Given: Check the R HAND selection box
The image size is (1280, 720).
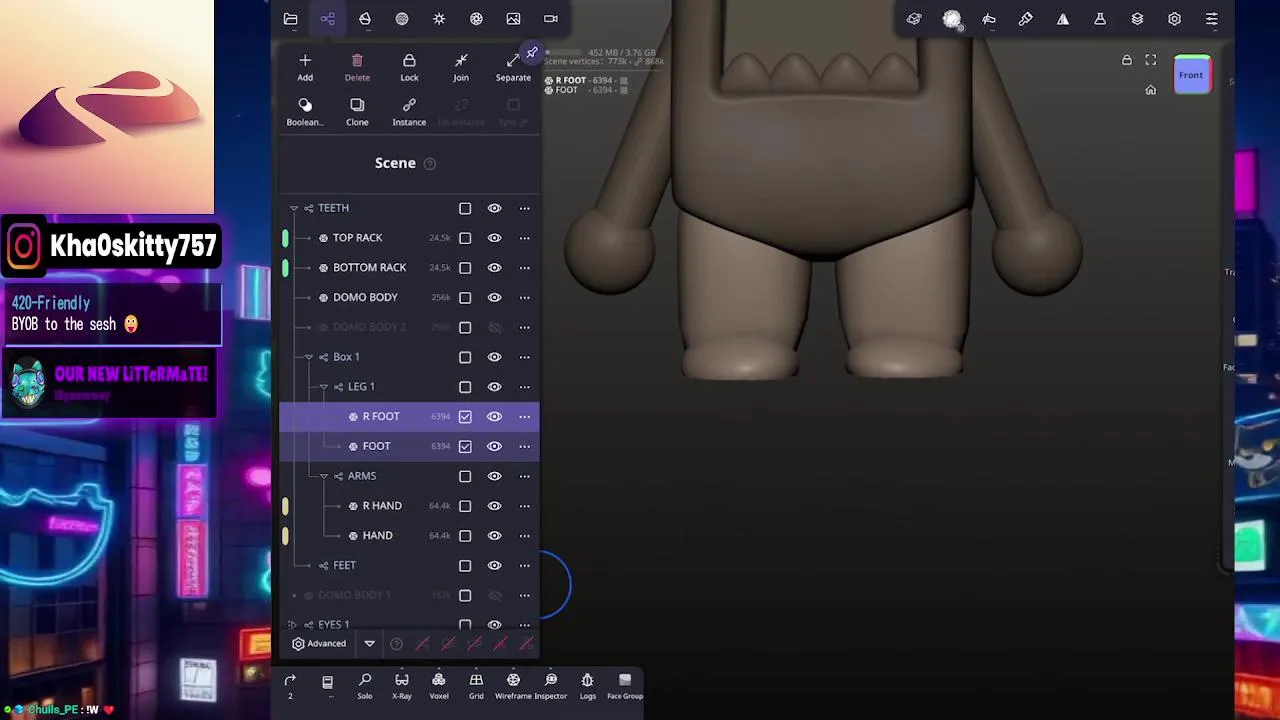Looking at the screenshot, I should click(x=465, y=506).
